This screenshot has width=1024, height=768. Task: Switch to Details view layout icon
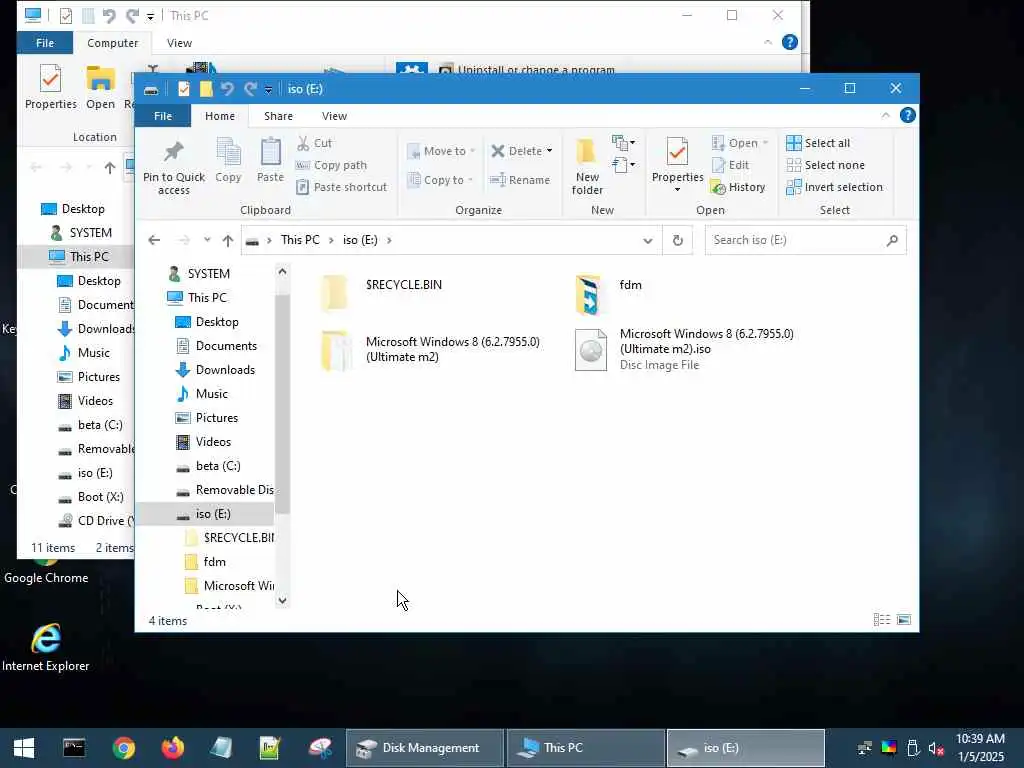coord(882,620)
